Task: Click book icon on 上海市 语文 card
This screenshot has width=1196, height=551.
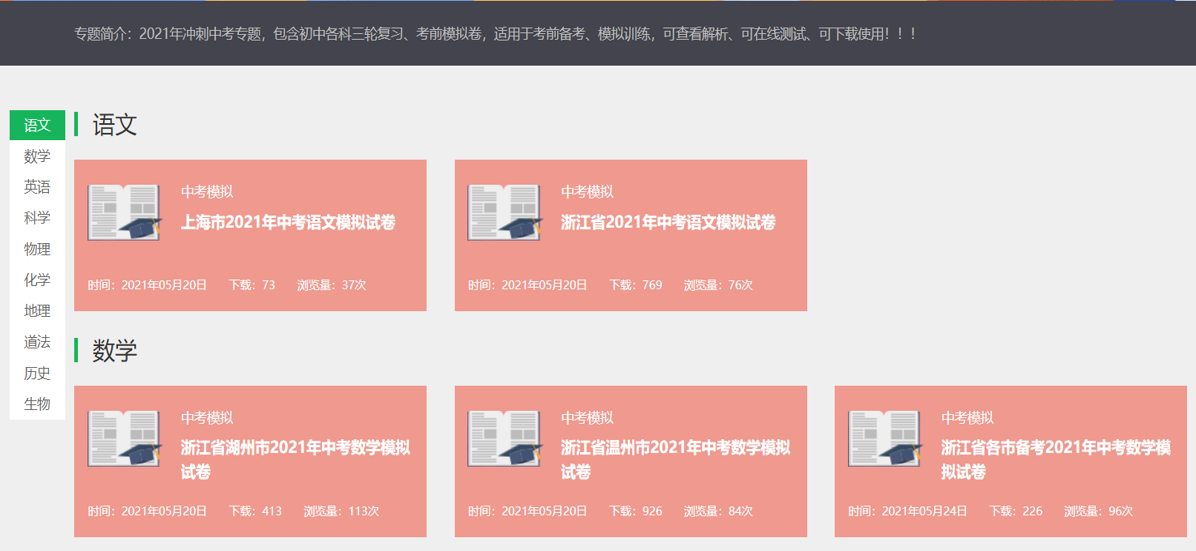Action: (x=124, y=213)
